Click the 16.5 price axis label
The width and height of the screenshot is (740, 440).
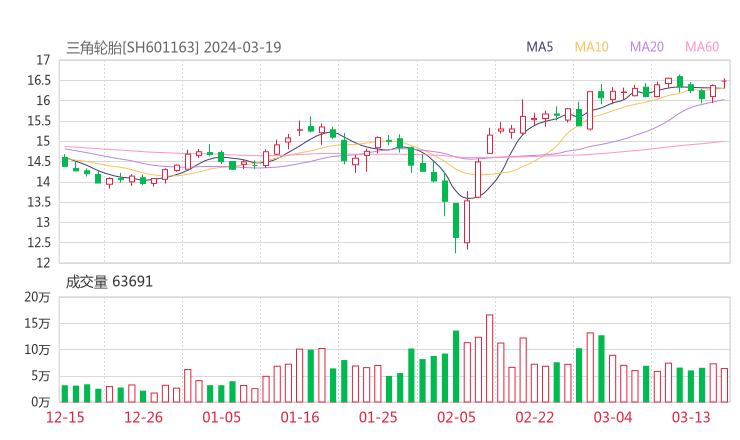coord(39,80)
